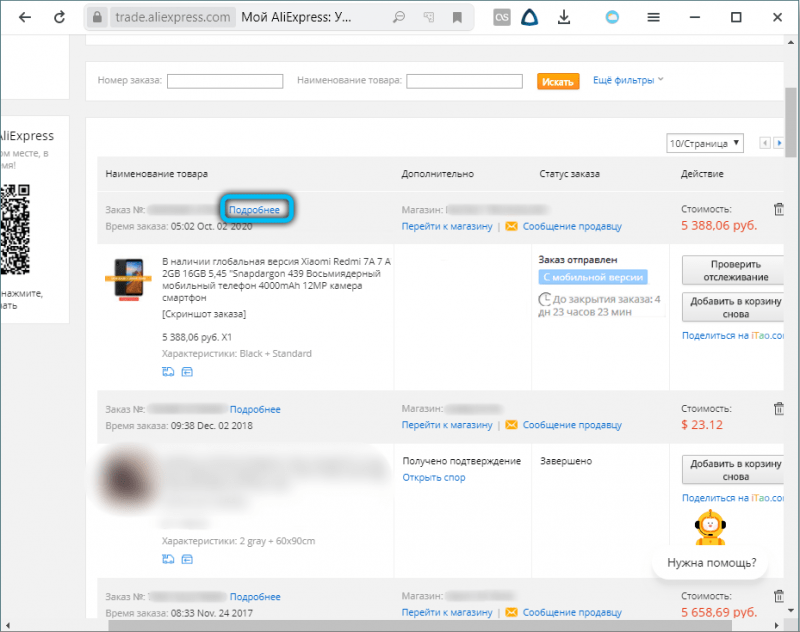
Task: Click the Заказ отправлен status text
Action: [578, 260]
